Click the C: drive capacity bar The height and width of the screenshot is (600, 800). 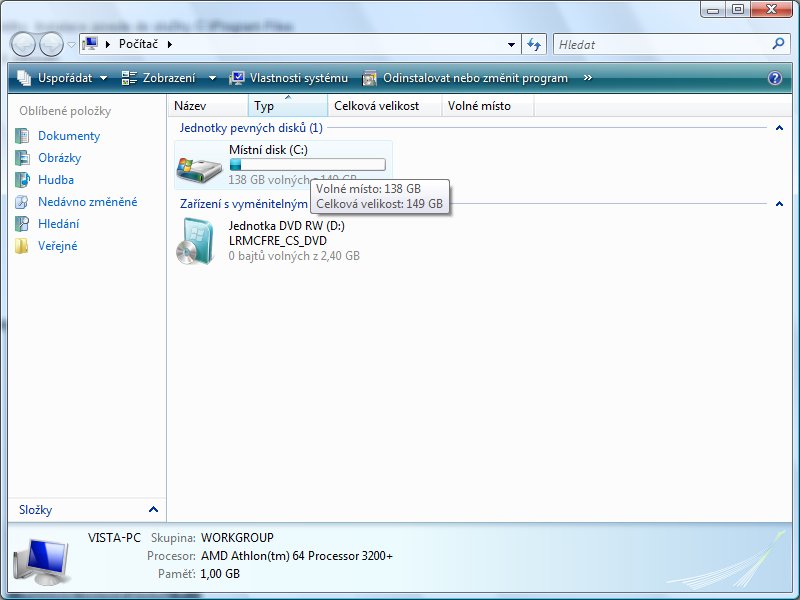pos(308,164)
